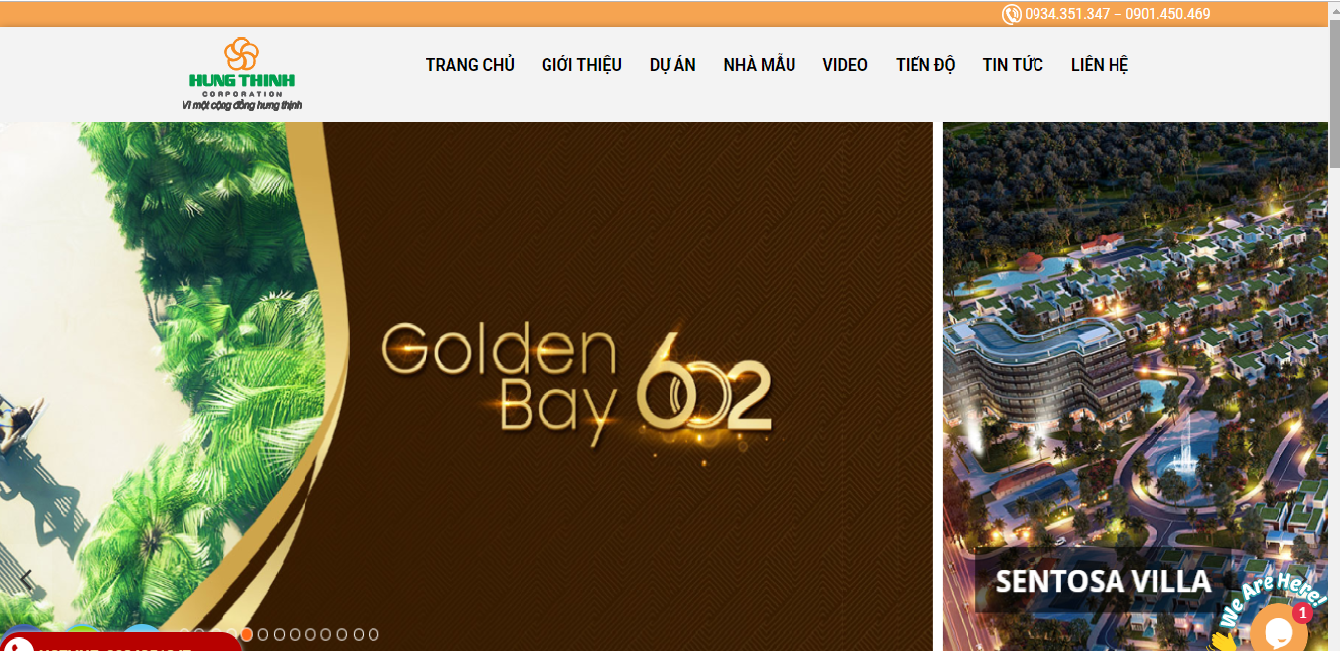Click the red chat notification badge
1340x651 pixels.
1302,613
